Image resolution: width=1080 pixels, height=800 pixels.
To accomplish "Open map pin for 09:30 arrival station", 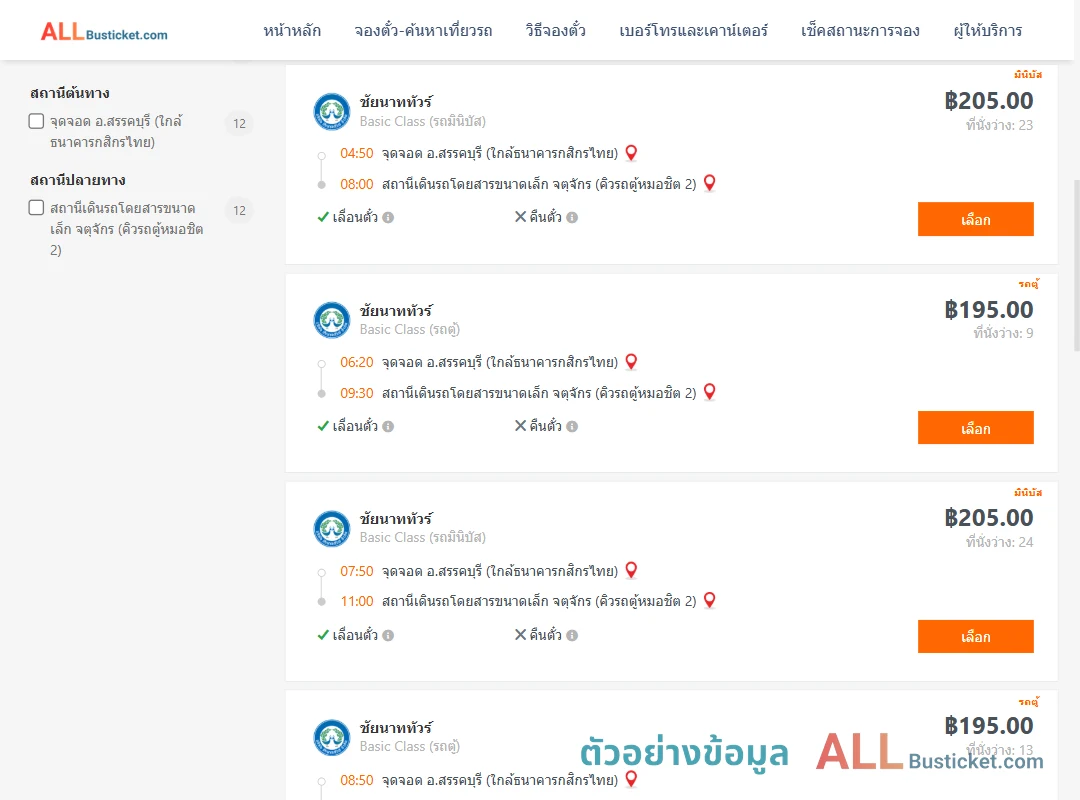I will click(x=709, y=392).
